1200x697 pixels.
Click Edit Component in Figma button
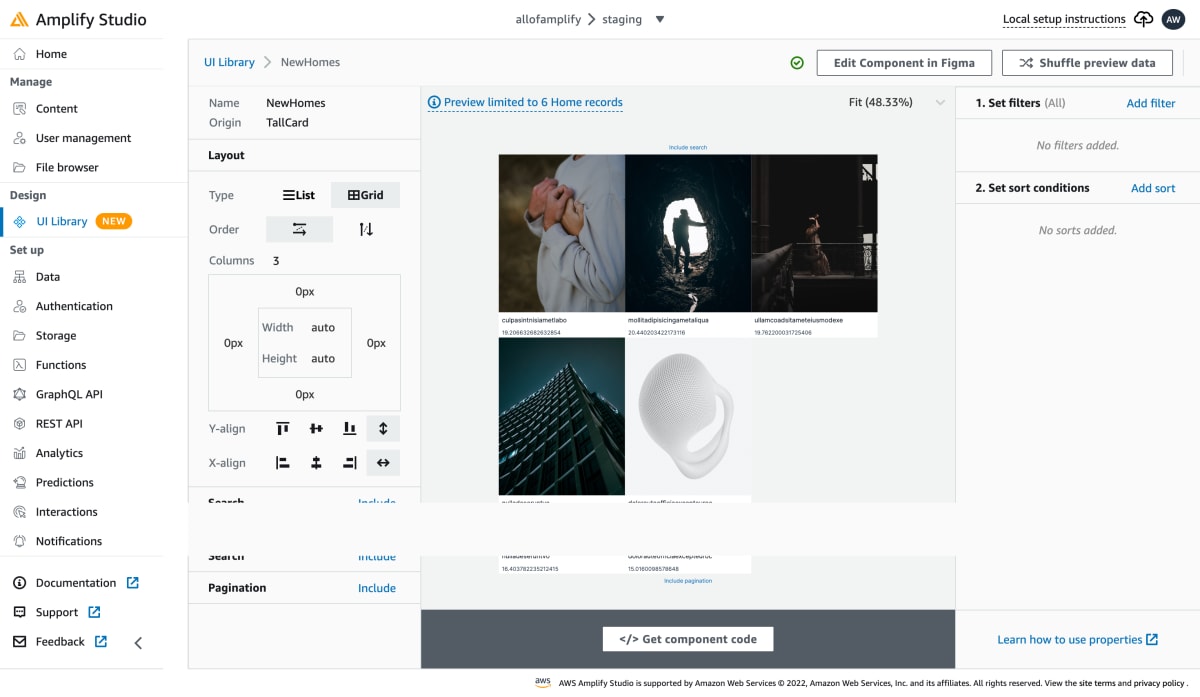(904, 62)
